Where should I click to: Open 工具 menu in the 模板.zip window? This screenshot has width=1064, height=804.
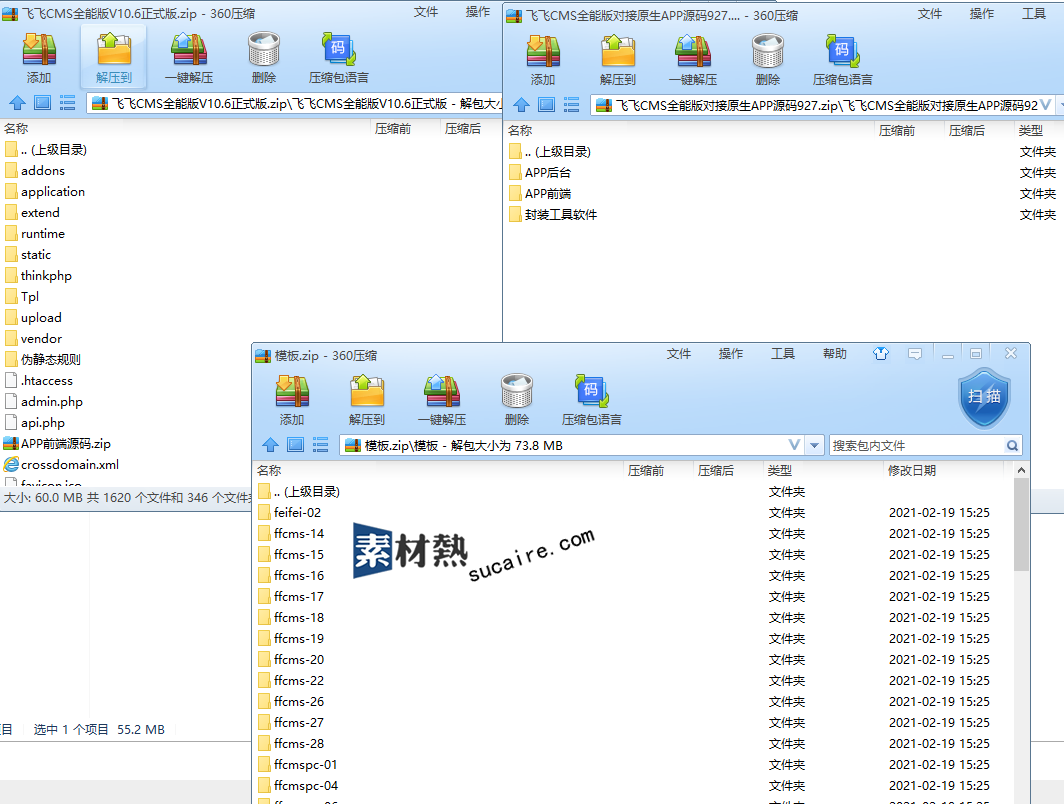point(783,354)
